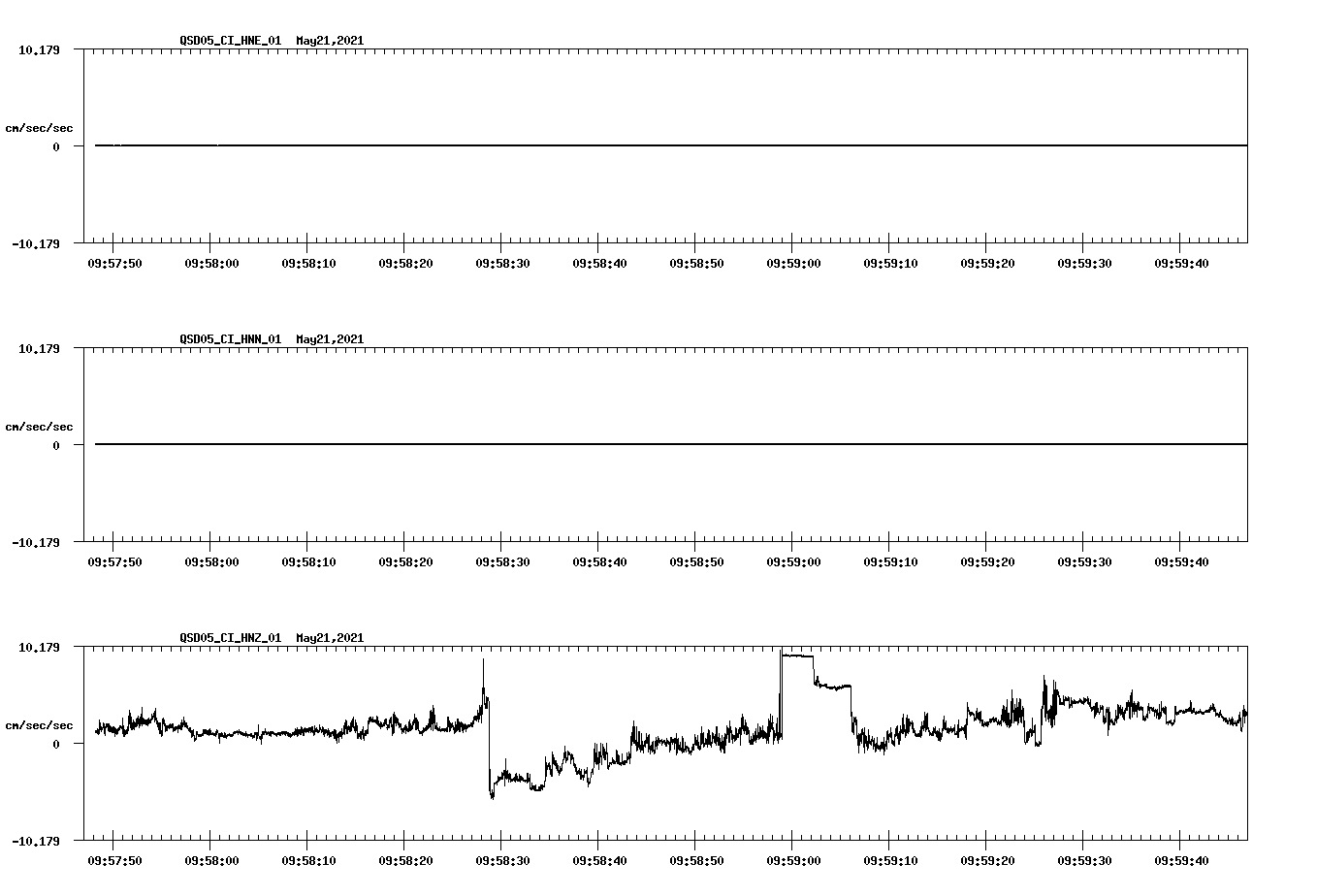Click the May21,2021 date label on HNZ plot

(328, 638)
